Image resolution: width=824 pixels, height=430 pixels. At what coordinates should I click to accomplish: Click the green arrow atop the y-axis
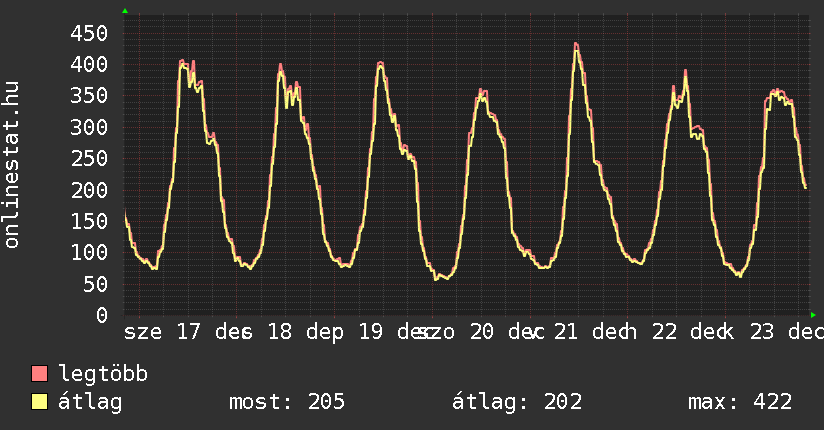tap(124, 11)
